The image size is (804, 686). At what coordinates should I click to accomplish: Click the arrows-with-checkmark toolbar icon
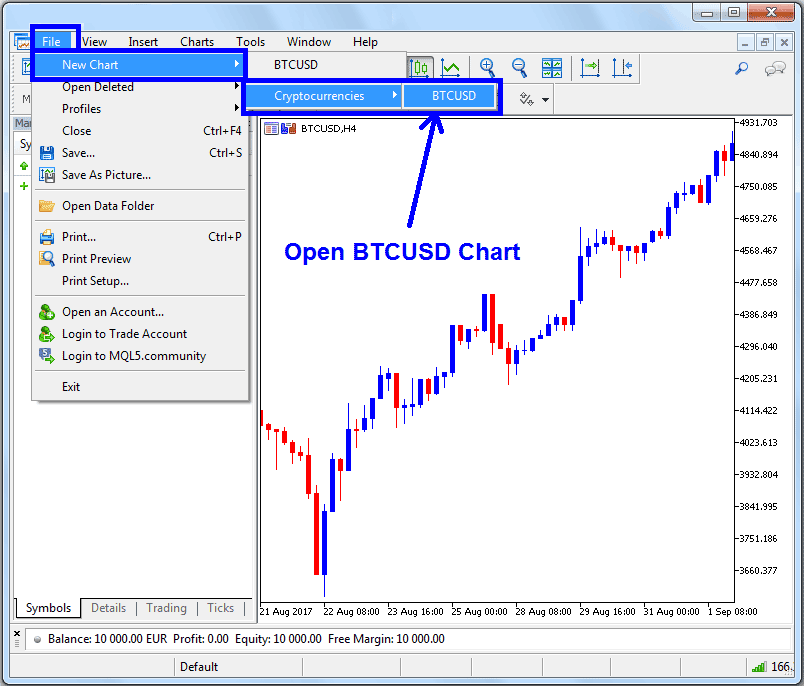click(527, 98)
